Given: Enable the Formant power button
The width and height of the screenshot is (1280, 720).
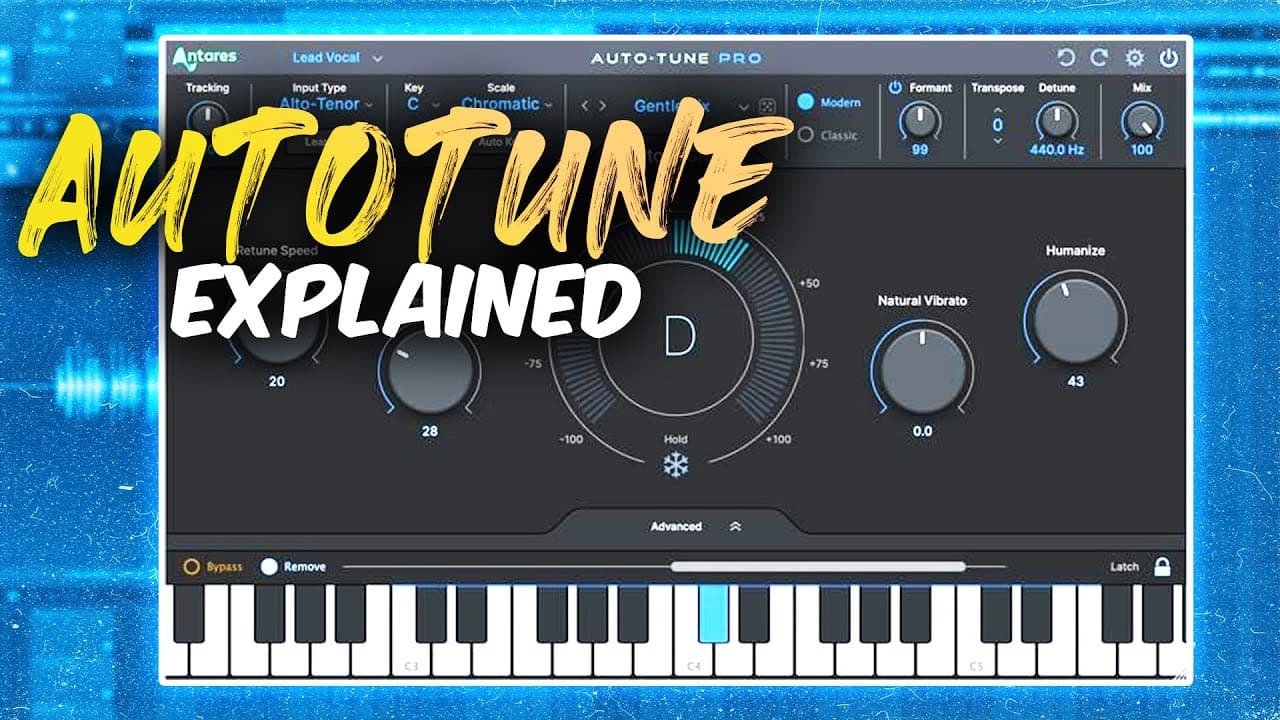Looking at the screenshot, I should coord(896,88).
